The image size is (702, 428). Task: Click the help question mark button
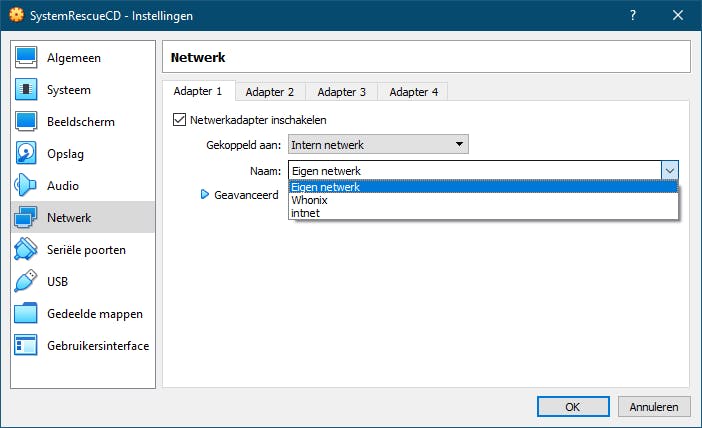[x=632, y=16]
